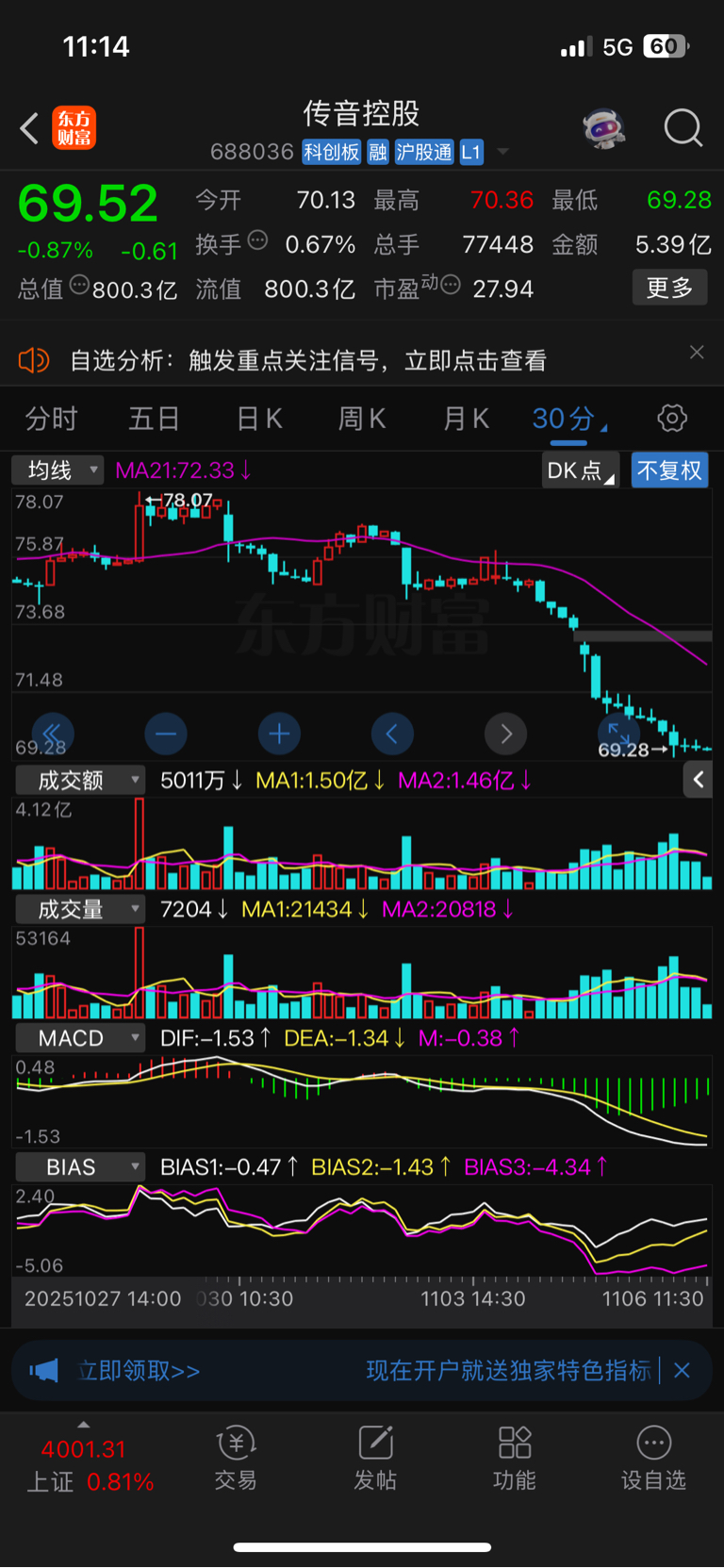The width and height of the screenshot is (724, 1568).
Task: Tap the L1 quote level tag
Action: click(471, 152)
